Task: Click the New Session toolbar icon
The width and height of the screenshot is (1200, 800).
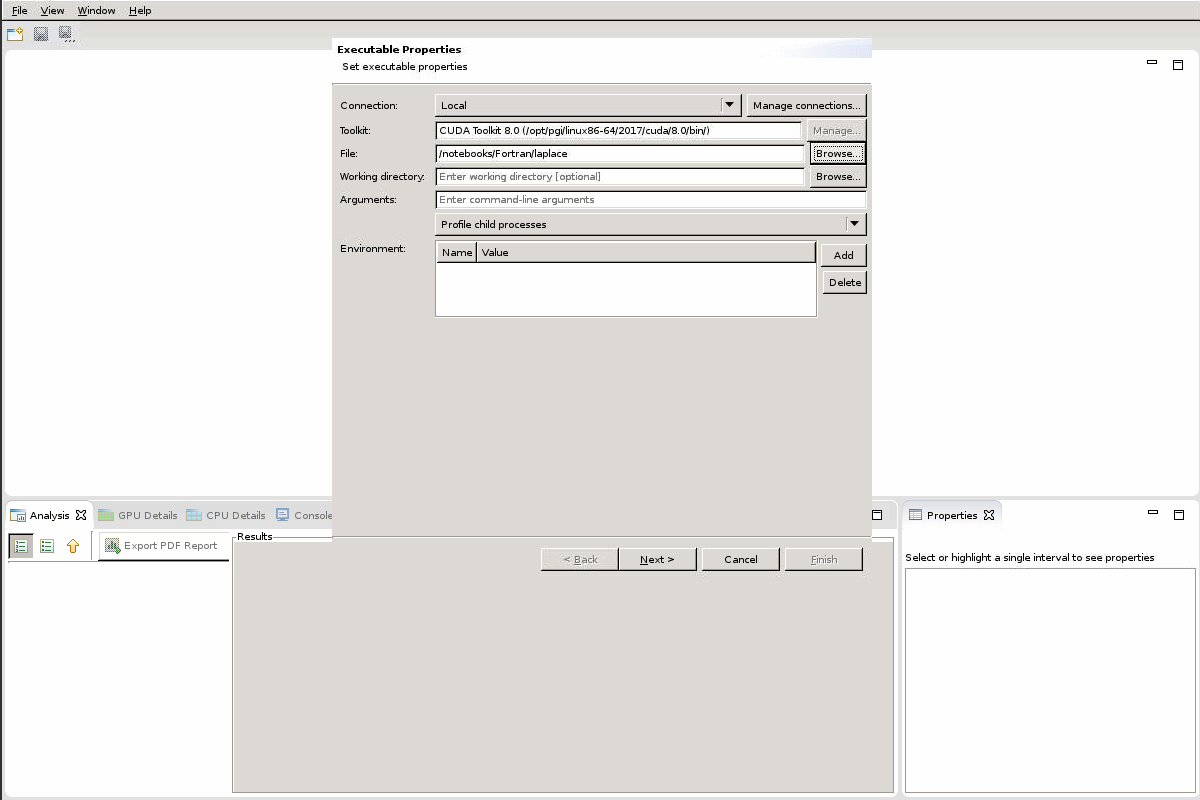Action: [x=15, y=34]
